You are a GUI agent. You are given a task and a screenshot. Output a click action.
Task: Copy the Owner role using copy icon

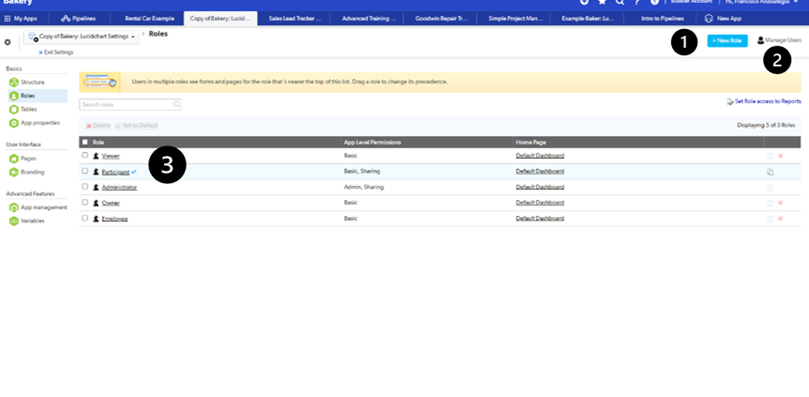770,203
